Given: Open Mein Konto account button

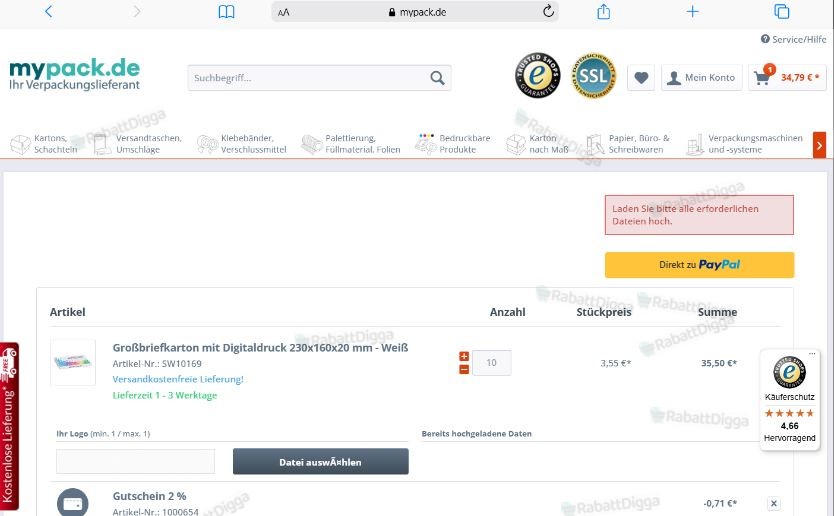Looking at the screenshot, I should pyautogui.click(x=702, y=78).
